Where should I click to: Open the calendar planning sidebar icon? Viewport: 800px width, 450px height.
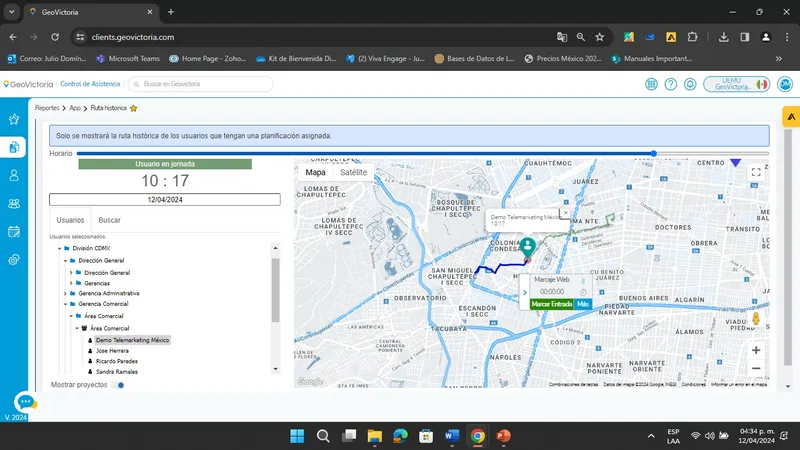tap(14, 232)
